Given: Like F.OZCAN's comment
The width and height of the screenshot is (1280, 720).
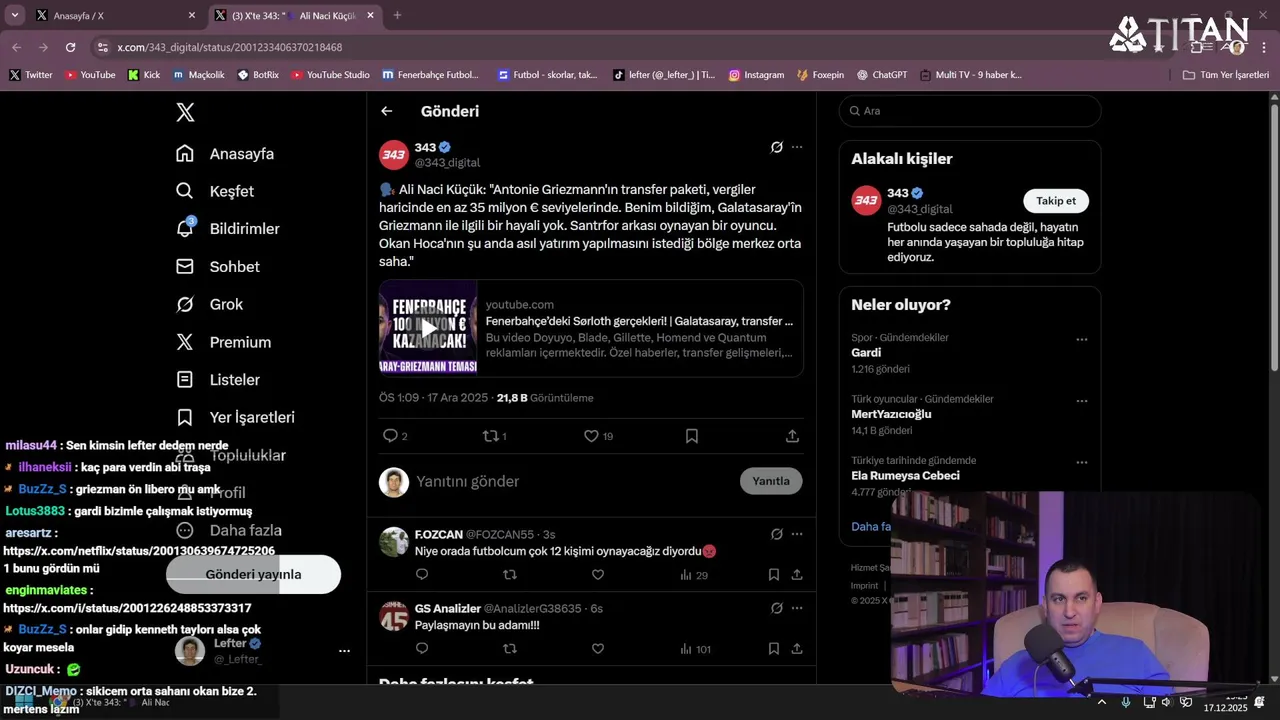Looking at the screenshot, I should coord(598,575).
